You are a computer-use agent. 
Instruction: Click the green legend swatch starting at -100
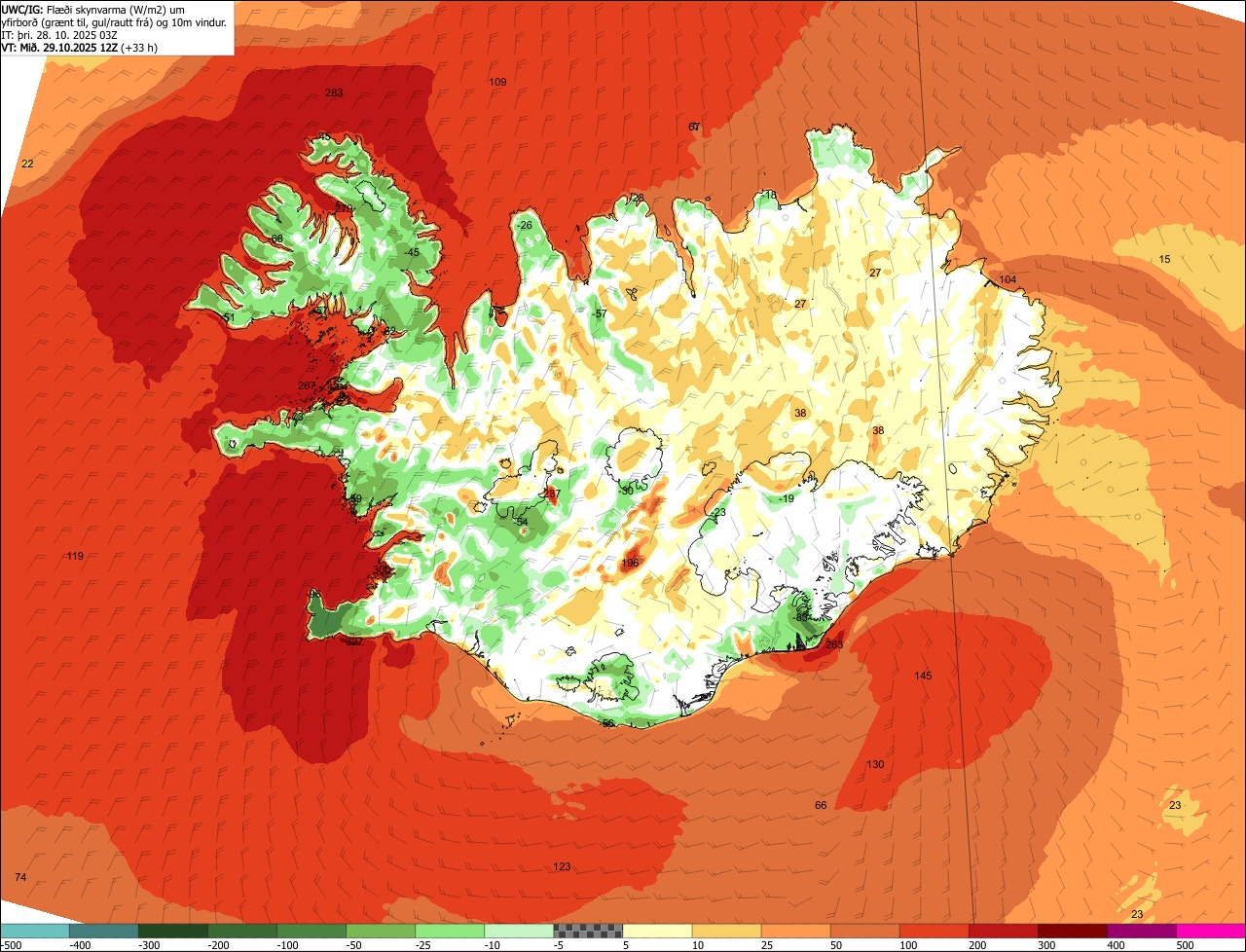311,931
